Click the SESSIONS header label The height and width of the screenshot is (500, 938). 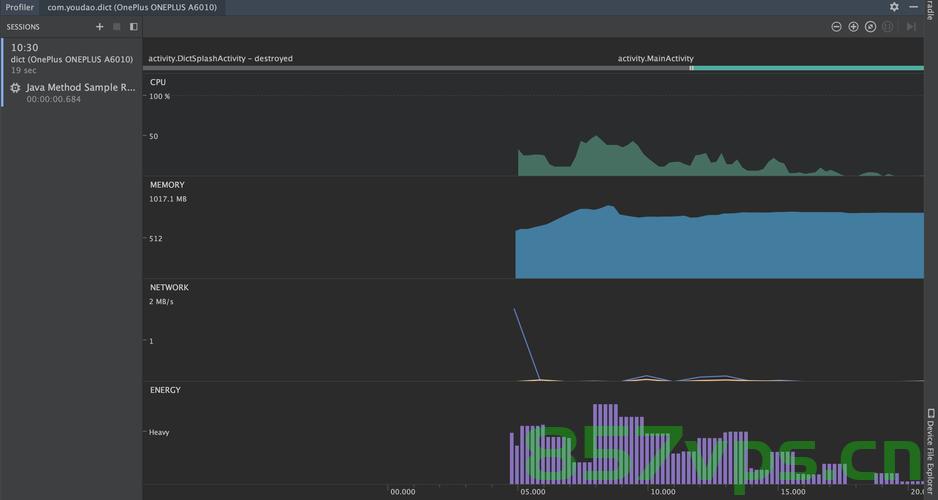coord(23,27)
